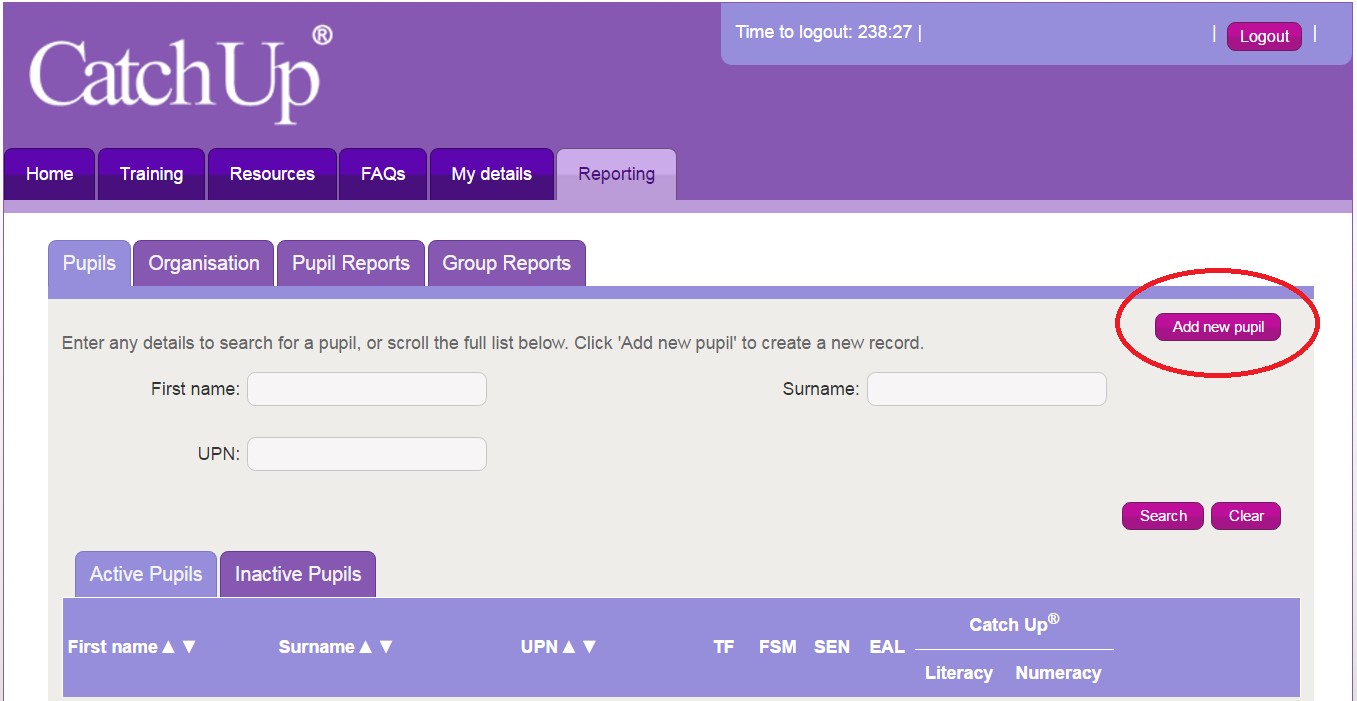1357x701 pixels.
Task: Select the Pupils sub-tab
Action: tap(89, 264)
